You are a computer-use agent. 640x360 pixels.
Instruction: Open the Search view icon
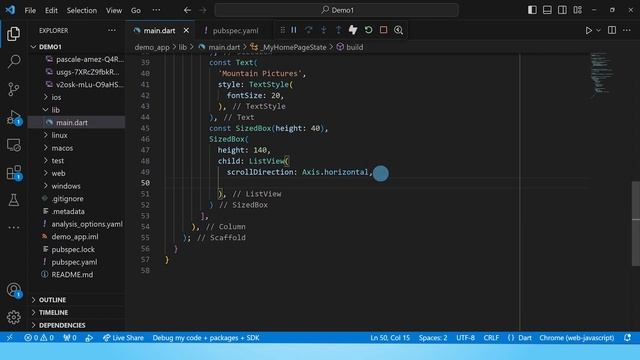[x=13, y=61]
